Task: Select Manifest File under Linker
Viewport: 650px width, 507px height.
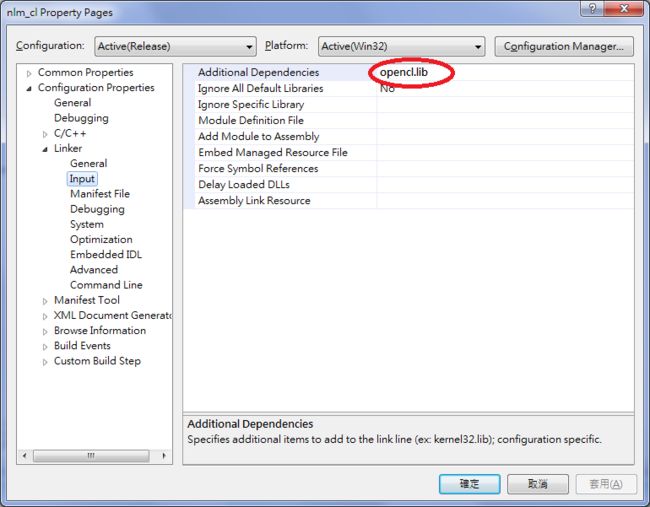Action: coord(100,194)
